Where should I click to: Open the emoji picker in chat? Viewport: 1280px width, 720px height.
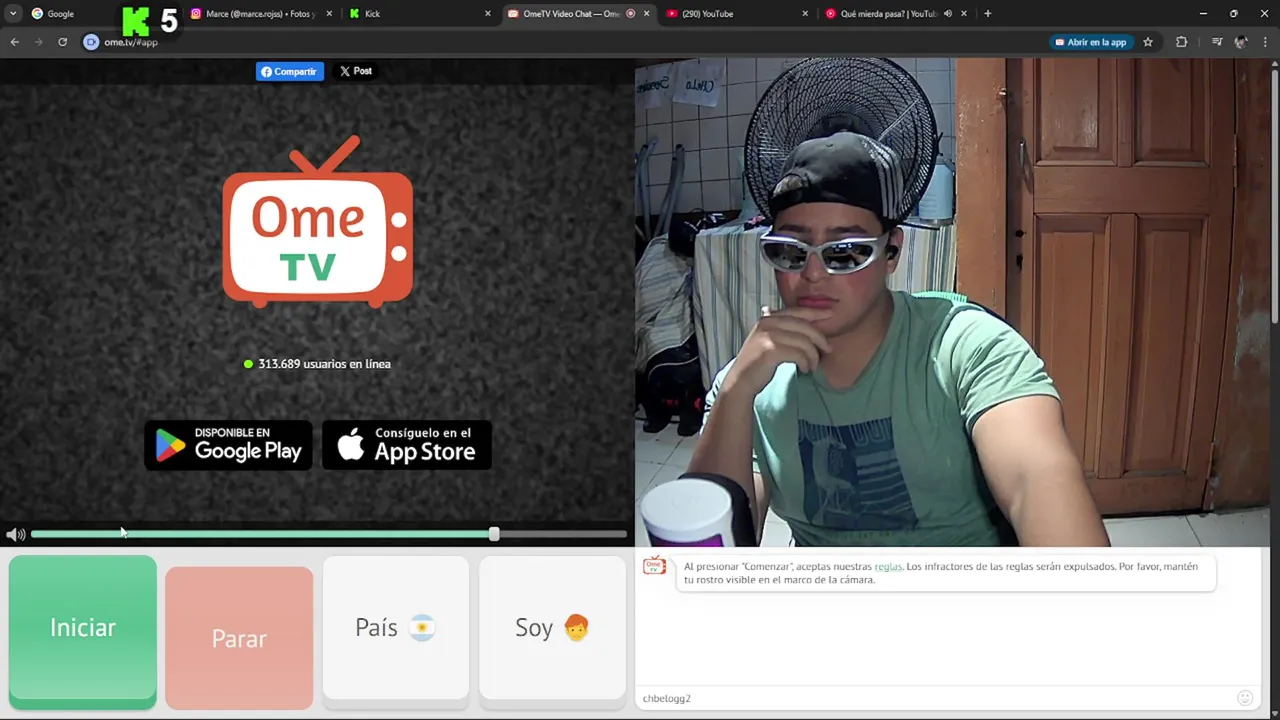pos(1245,698)
